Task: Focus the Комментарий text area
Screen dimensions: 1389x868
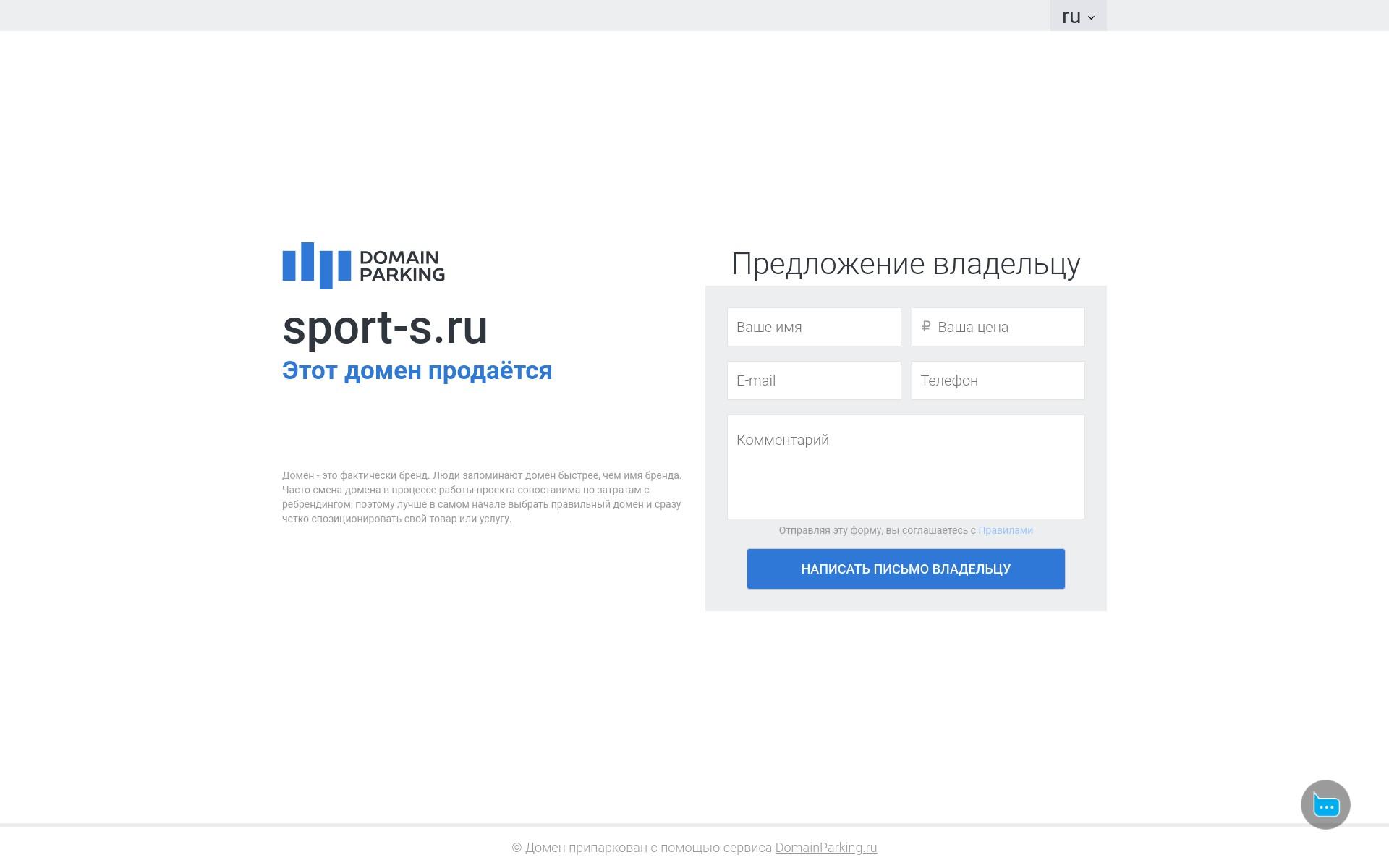Action: [x=906, y=467]
